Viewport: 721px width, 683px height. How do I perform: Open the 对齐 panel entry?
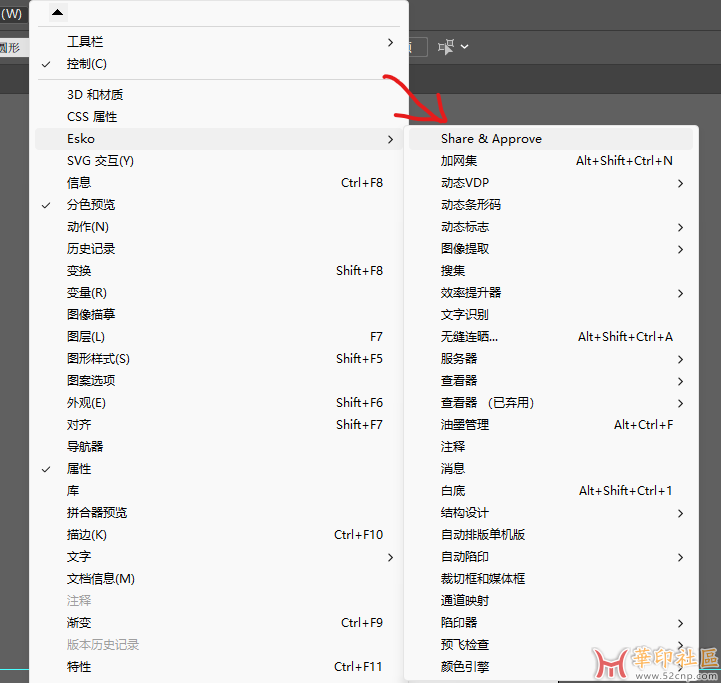click(219, 425)
